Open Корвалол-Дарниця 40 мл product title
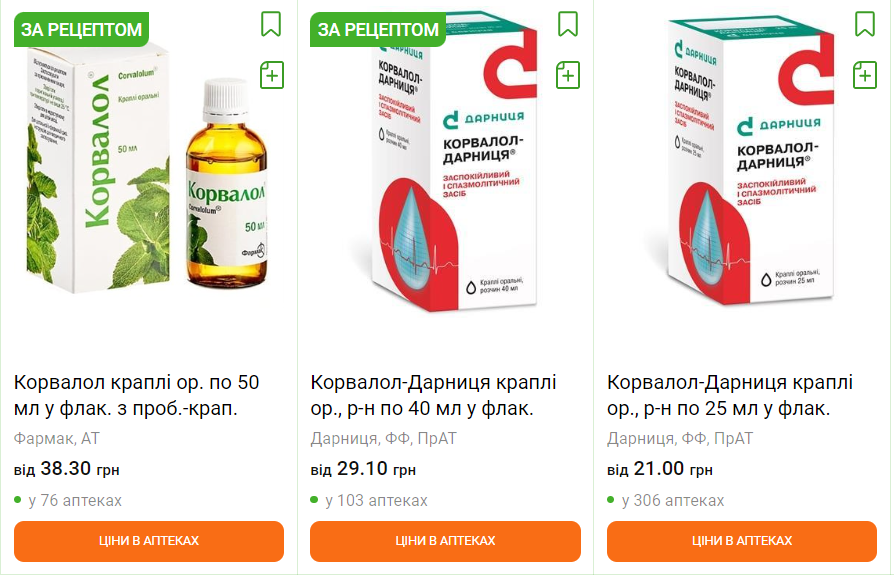Screen dimensions: 894x575 click(433, 395)
